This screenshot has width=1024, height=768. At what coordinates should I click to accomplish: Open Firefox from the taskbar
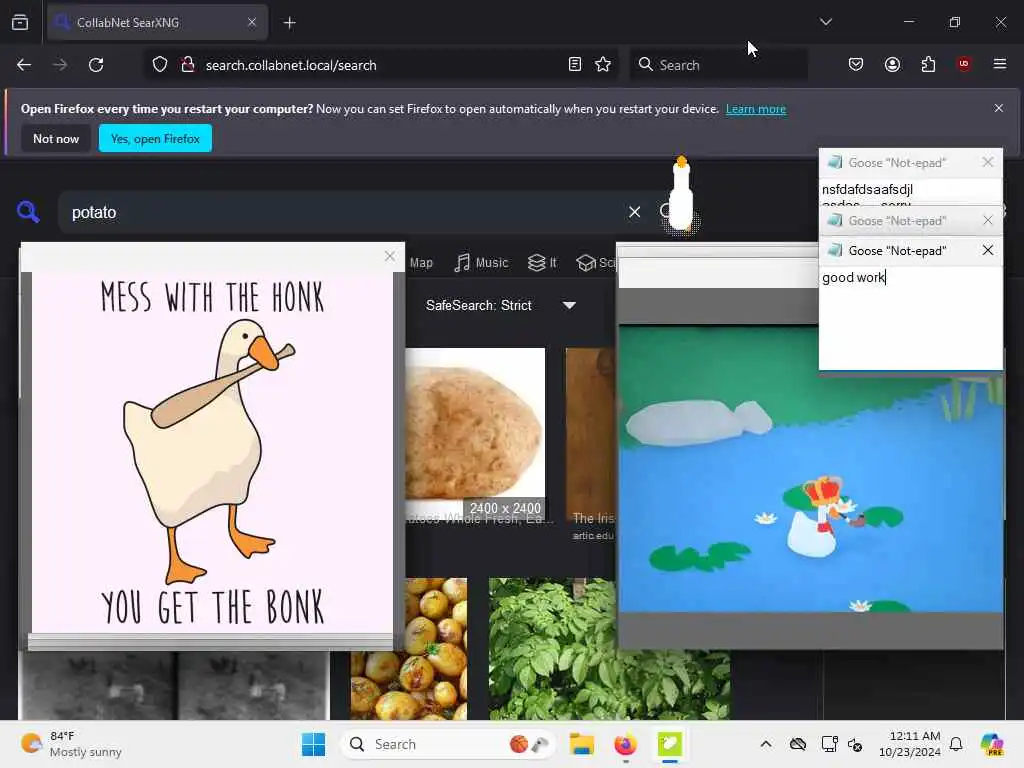coord(625,744)
